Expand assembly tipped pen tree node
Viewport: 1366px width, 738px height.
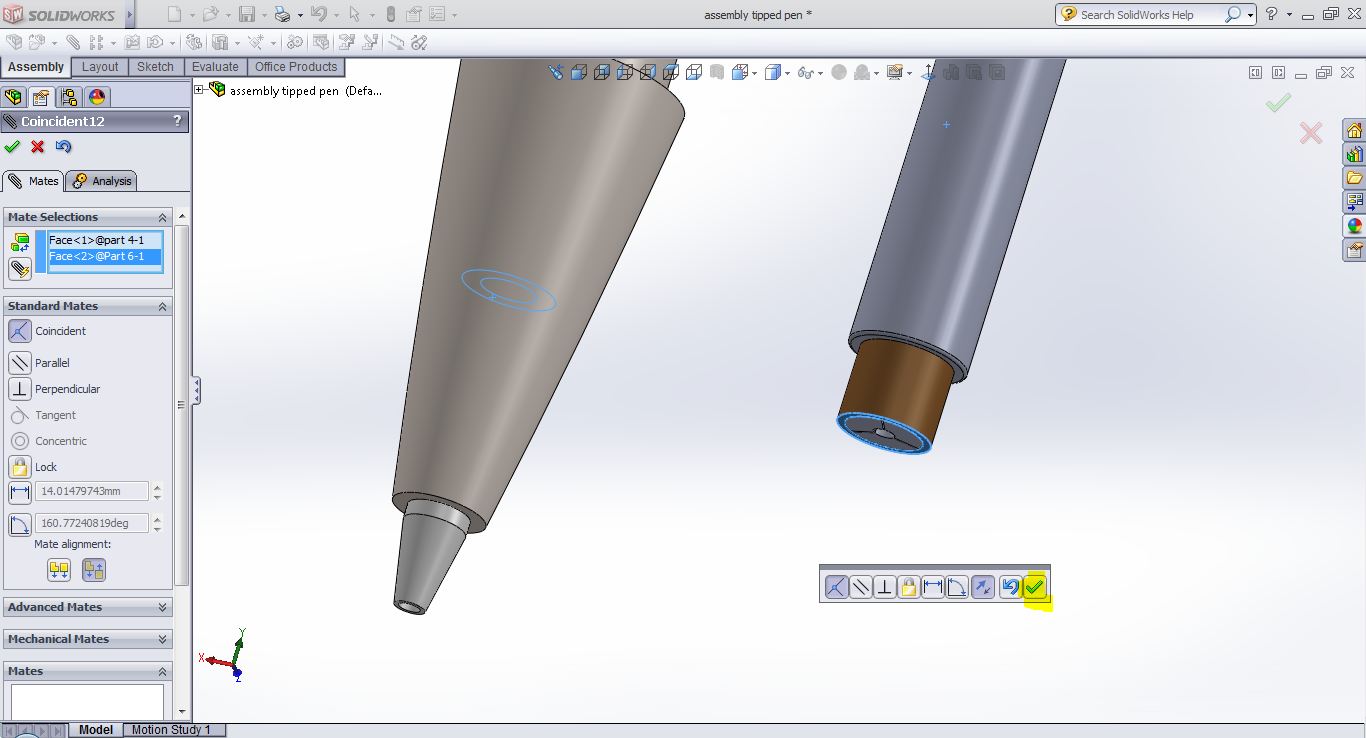click(x=199, y=90)
